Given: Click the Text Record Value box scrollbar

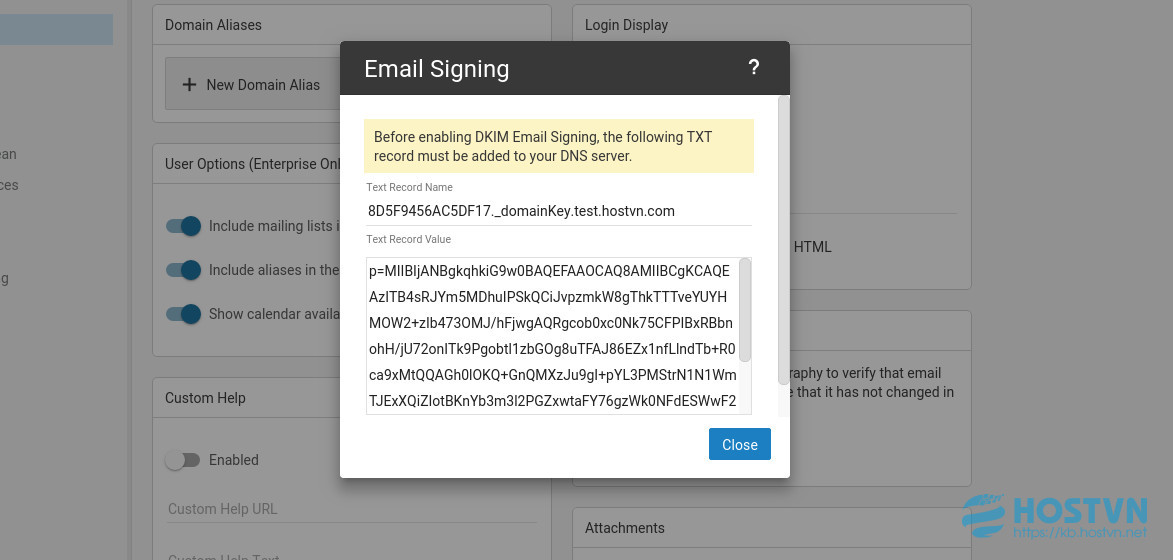Looking at the screenshot, I should pos(744,310).
